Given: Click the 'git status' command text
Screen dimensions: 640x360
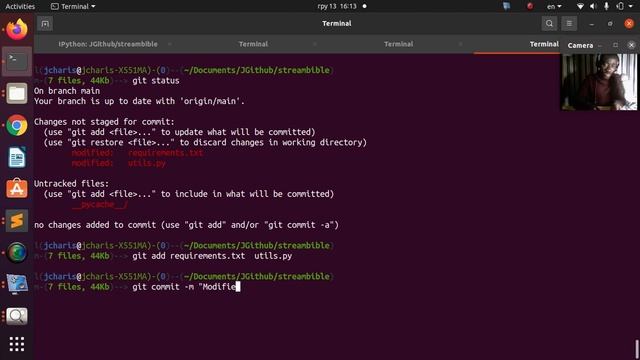Looking at the screenshot, I should coord(156,81).
